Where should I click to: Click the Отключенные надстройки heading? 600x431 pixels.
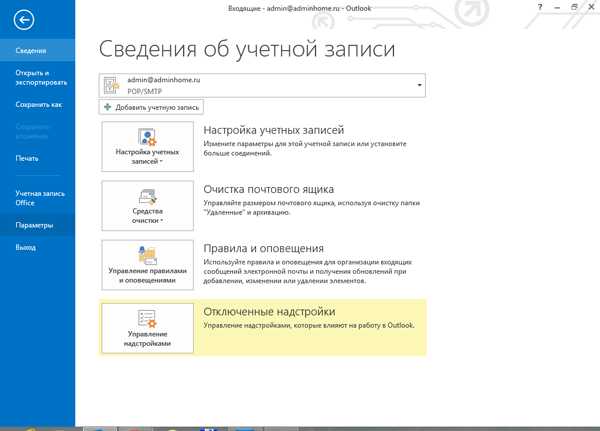(x=269, y=312)
